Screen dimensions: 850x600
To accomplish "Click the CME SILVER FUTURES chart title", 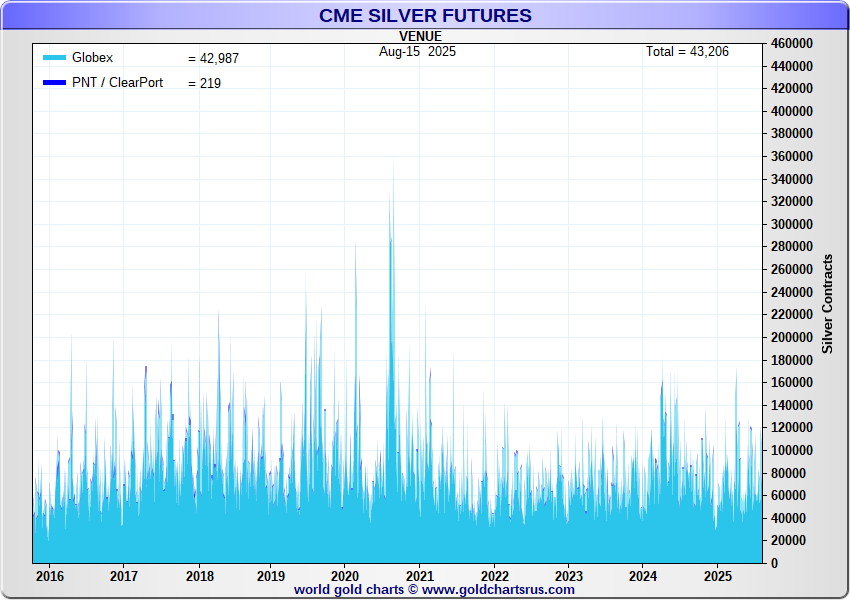I will [x=425, y=16].
